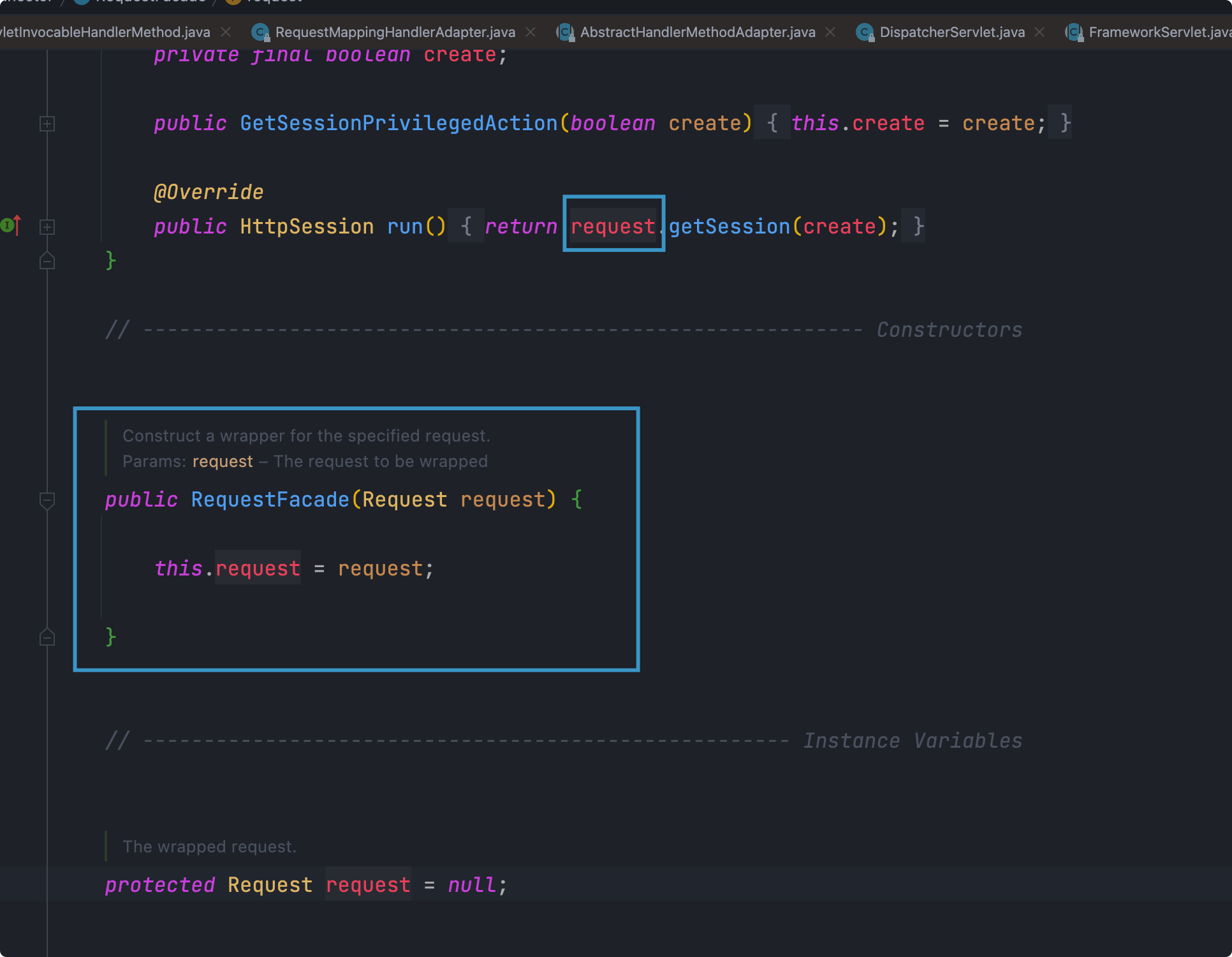This screenshot has width=1232, height=957.
Task: Expand the folded run() method
Action: click(47, 227)
